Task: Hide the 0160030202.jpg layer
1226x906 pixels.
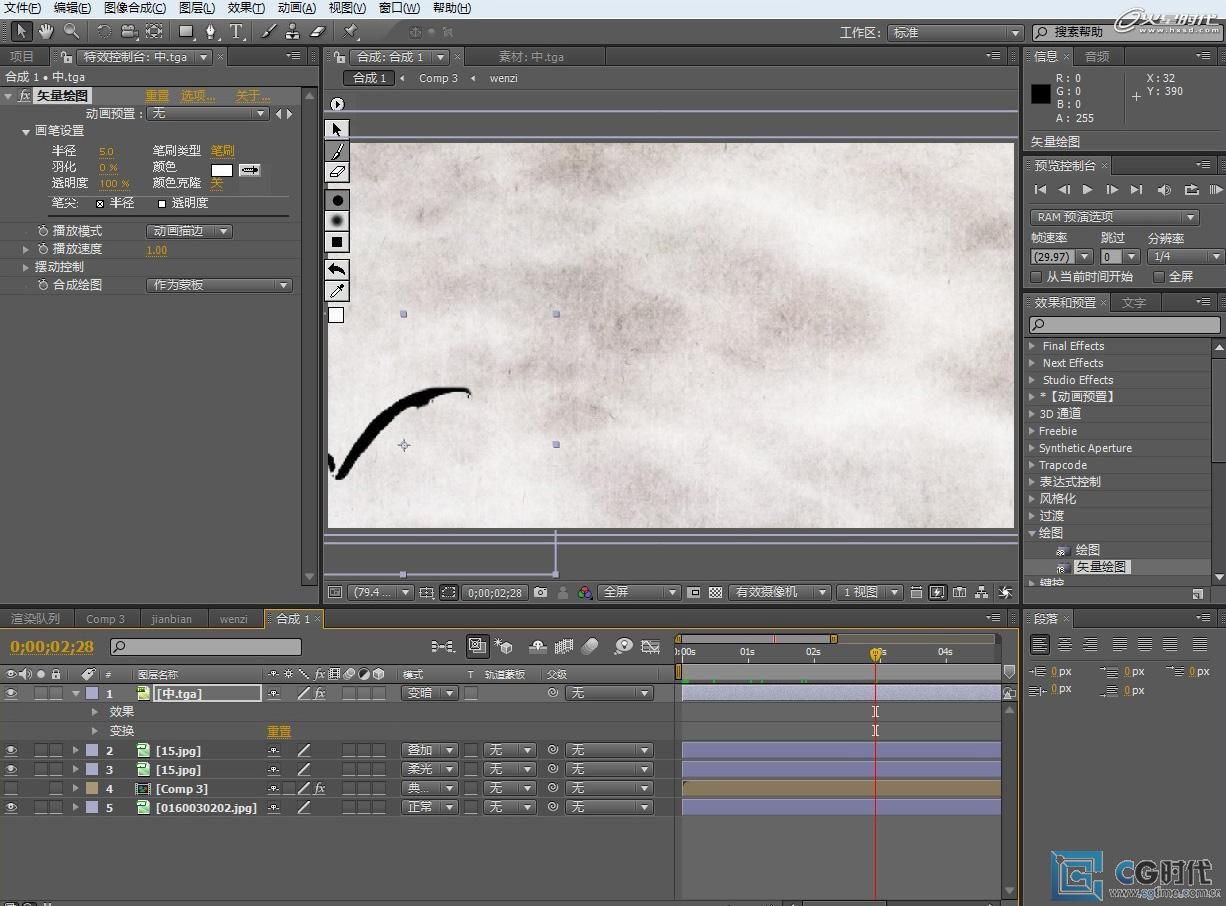Action: coord(11,807)
